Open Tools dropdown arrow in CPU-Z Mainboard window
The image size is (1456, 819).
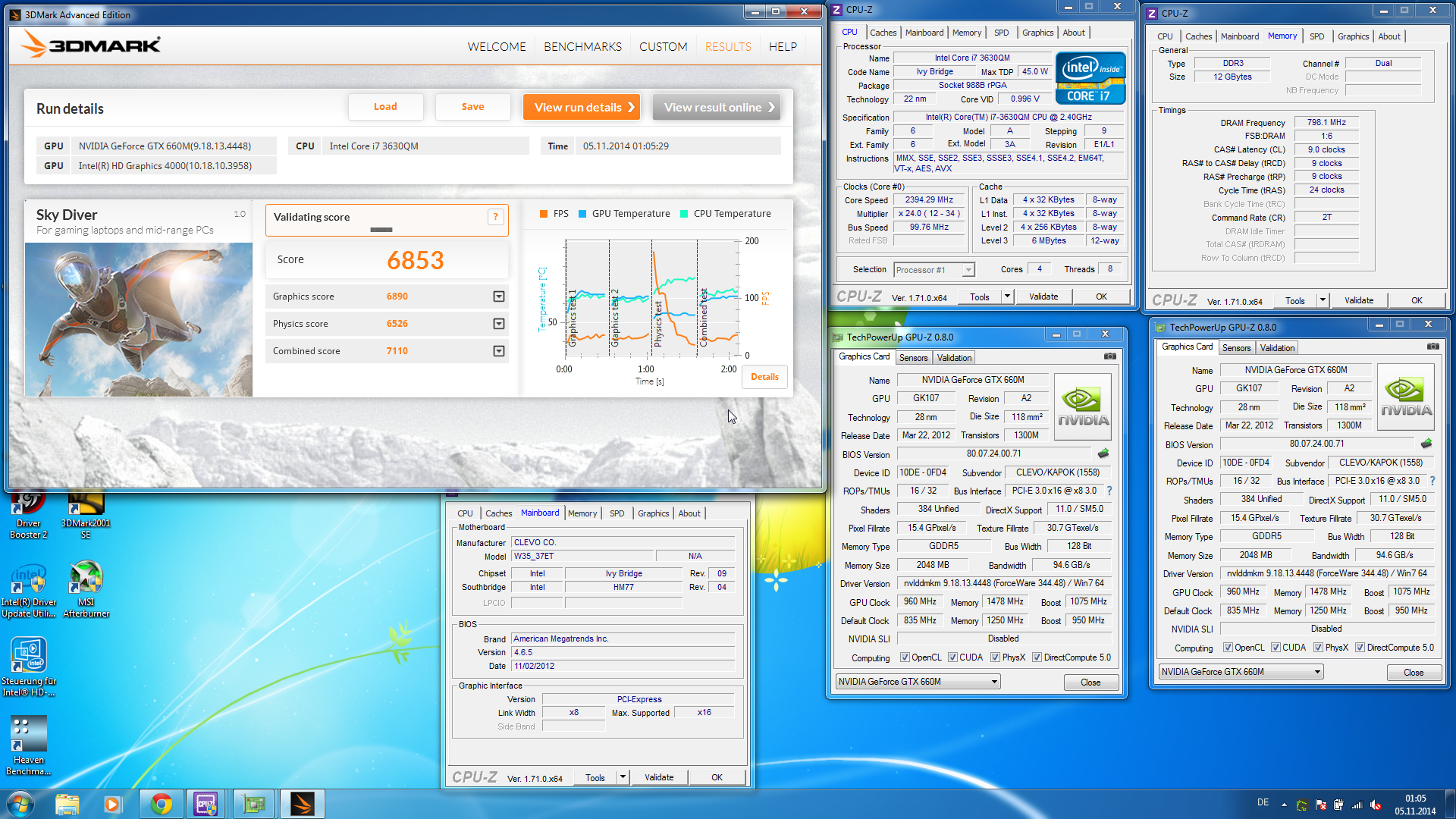click(x=623, y=777)
